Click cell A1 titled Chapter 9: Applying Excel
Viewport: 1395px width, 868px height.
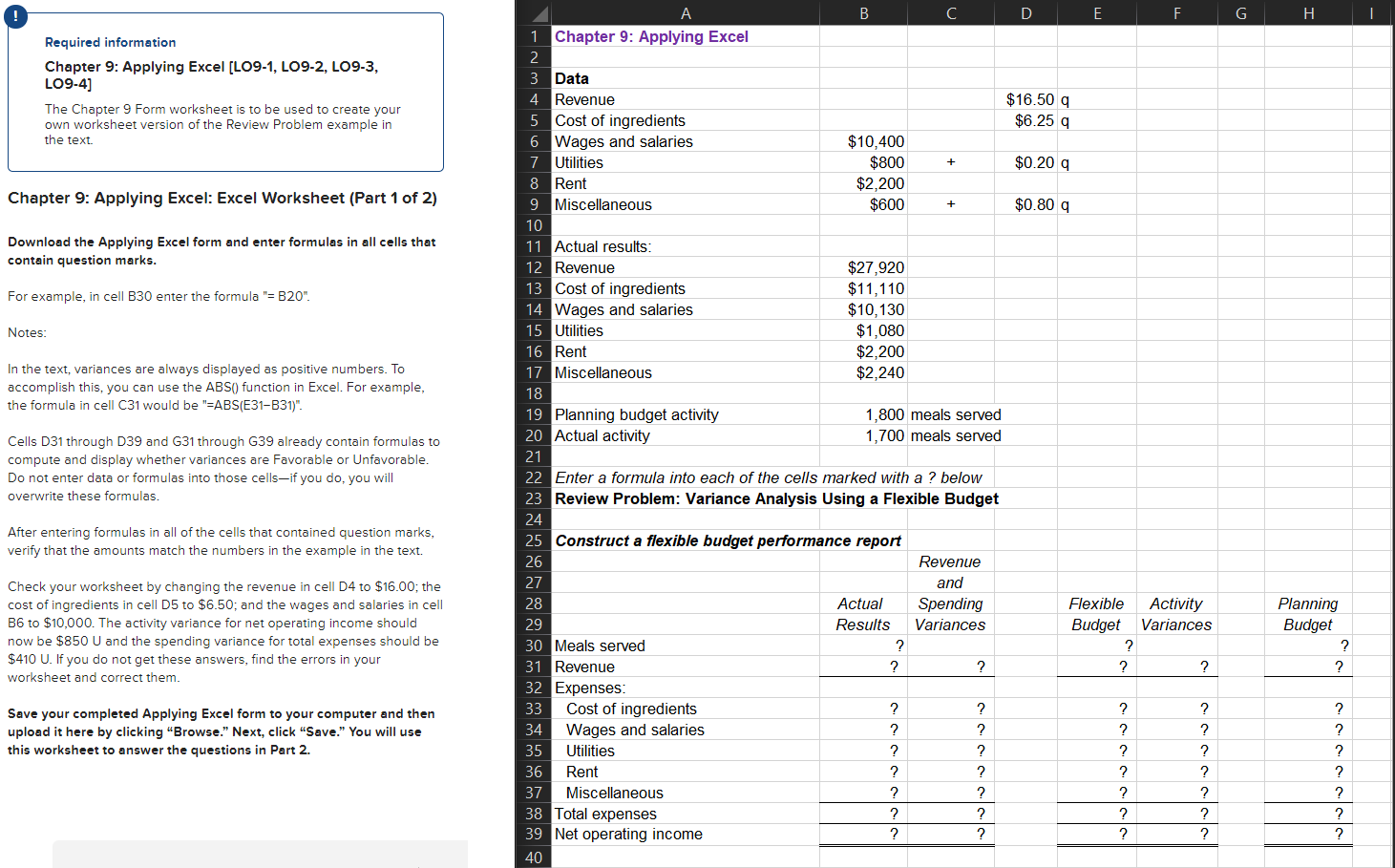pyautogui.click(x=652, y=36)
